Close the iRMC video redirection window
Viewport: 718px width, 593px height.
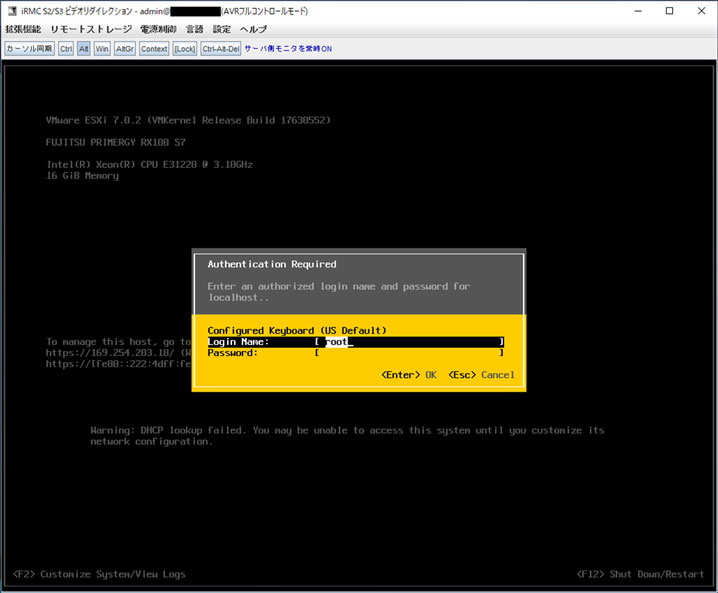point(701,11)
